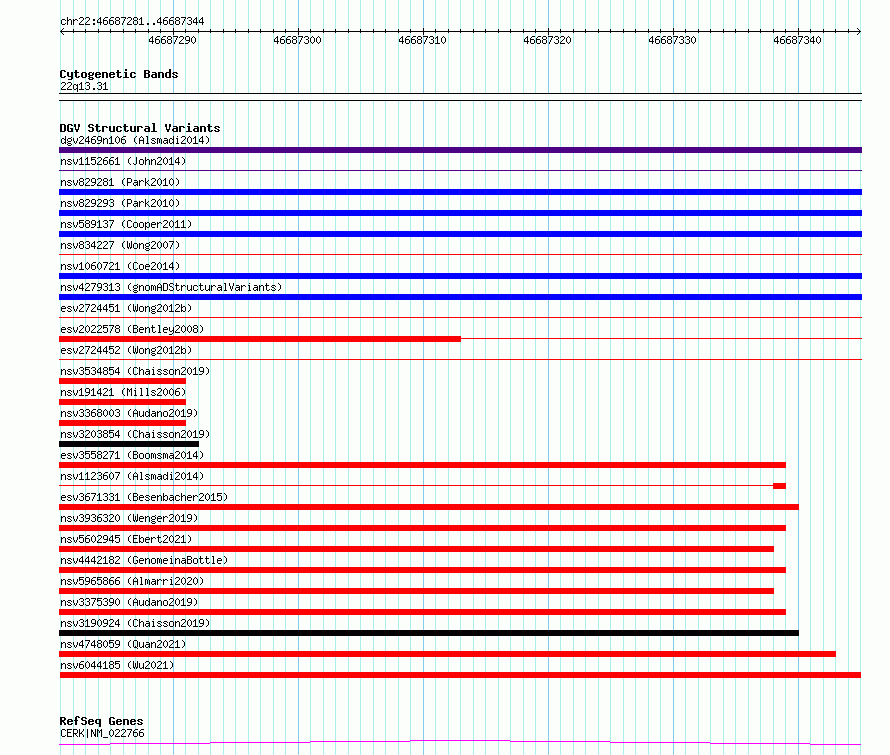Click ruler position 46687310
Screen dimensions: 890x755
pyautogui.click(x=422, y=40)
